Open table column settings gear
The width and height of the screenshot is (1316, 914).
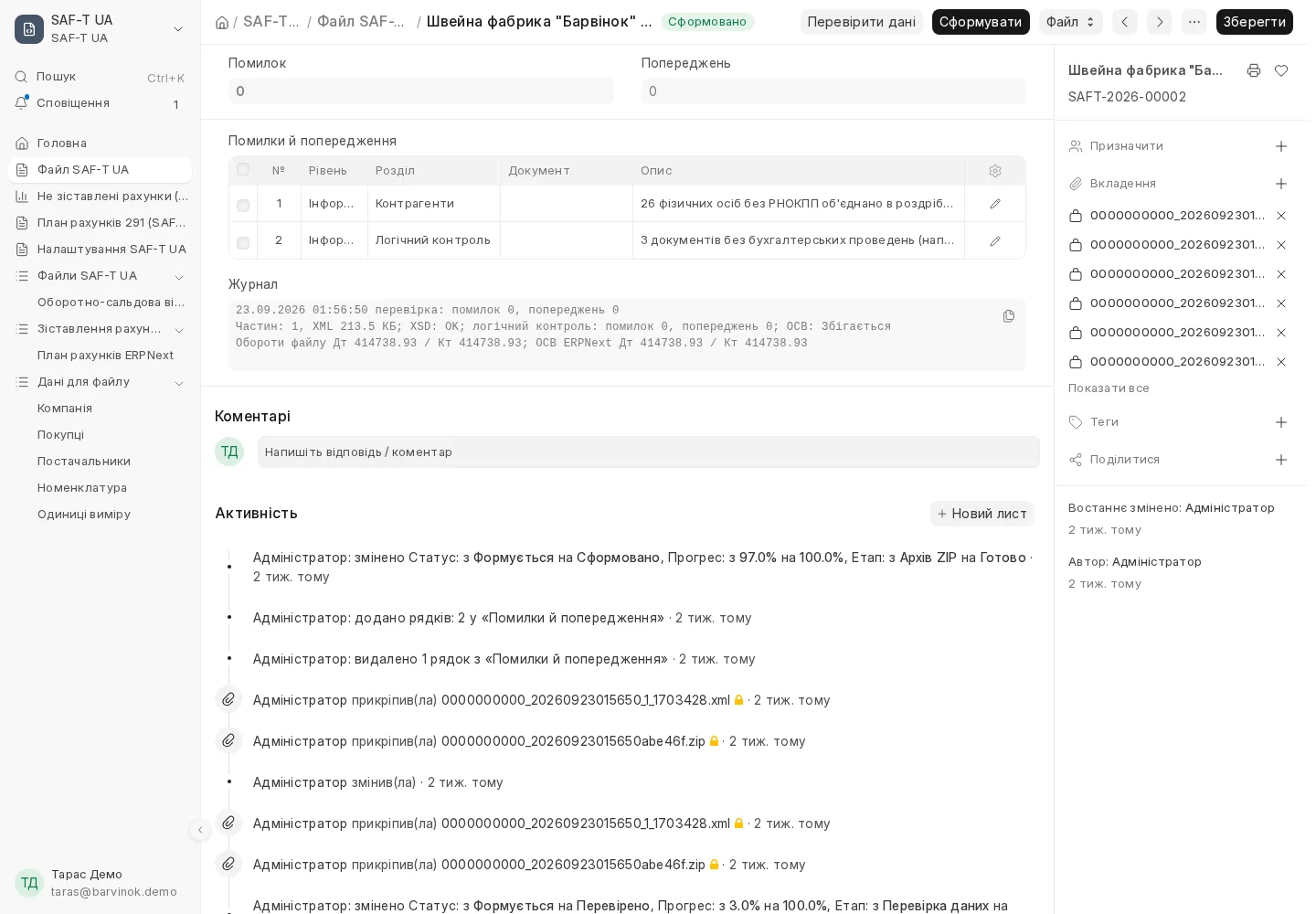(995, 171)
